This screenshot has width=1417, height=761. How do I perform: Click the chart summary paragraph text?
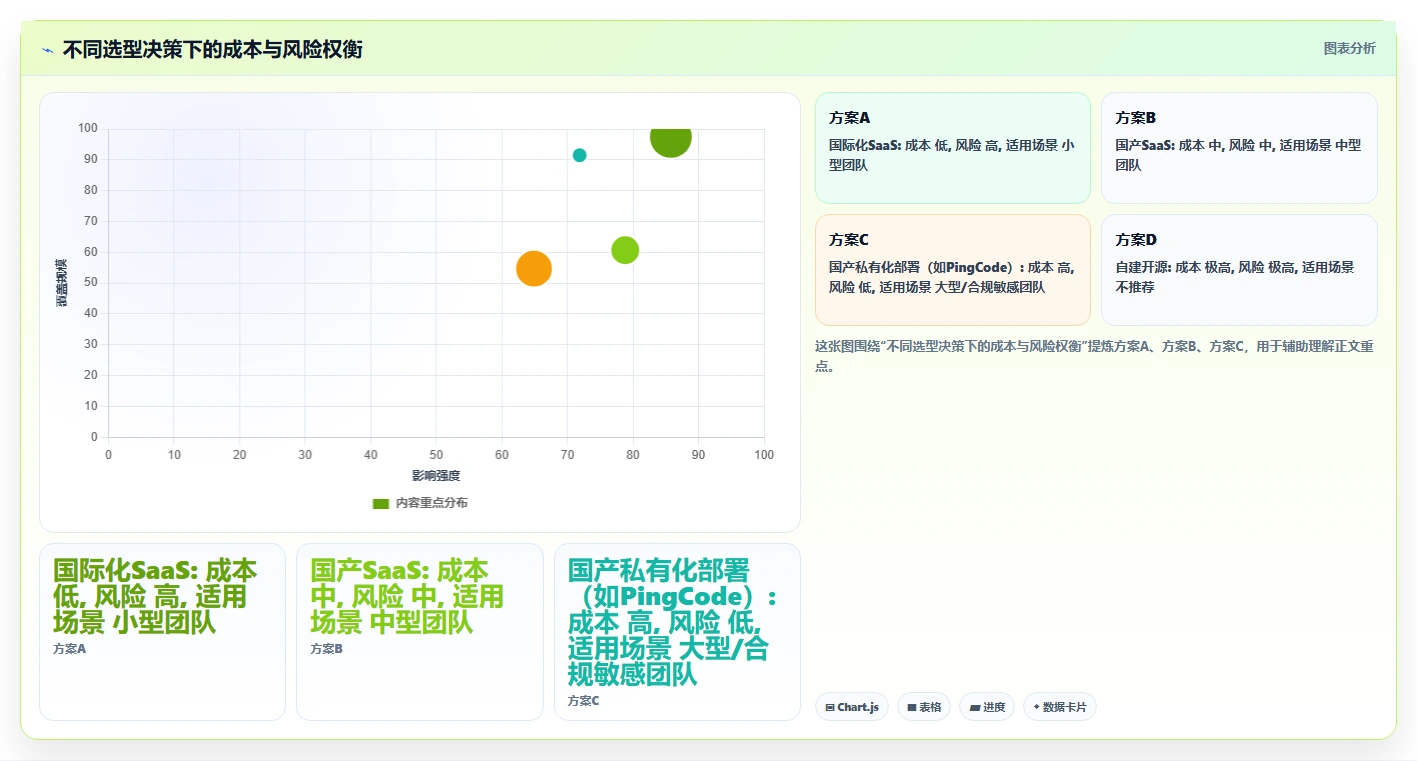coord(1095,356)
